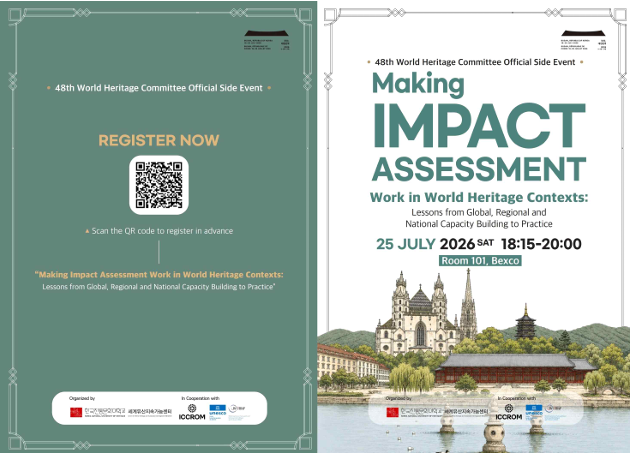Click 'Lessons from Global' subtitle on the green poster
This screenshot has height=453, width=630.
click(x=159, y=287)
